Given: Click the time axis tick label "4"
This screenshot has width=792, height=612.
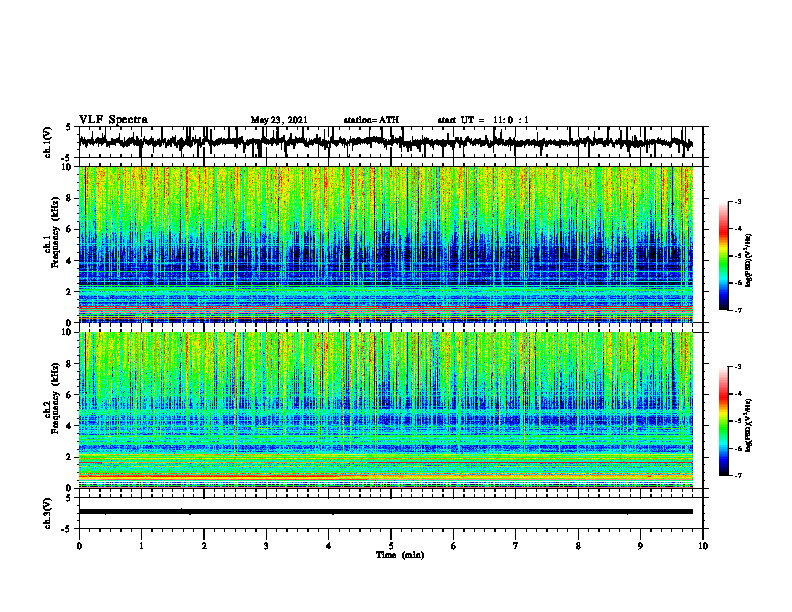Looking at the screenshot, I should click(329, 546).
